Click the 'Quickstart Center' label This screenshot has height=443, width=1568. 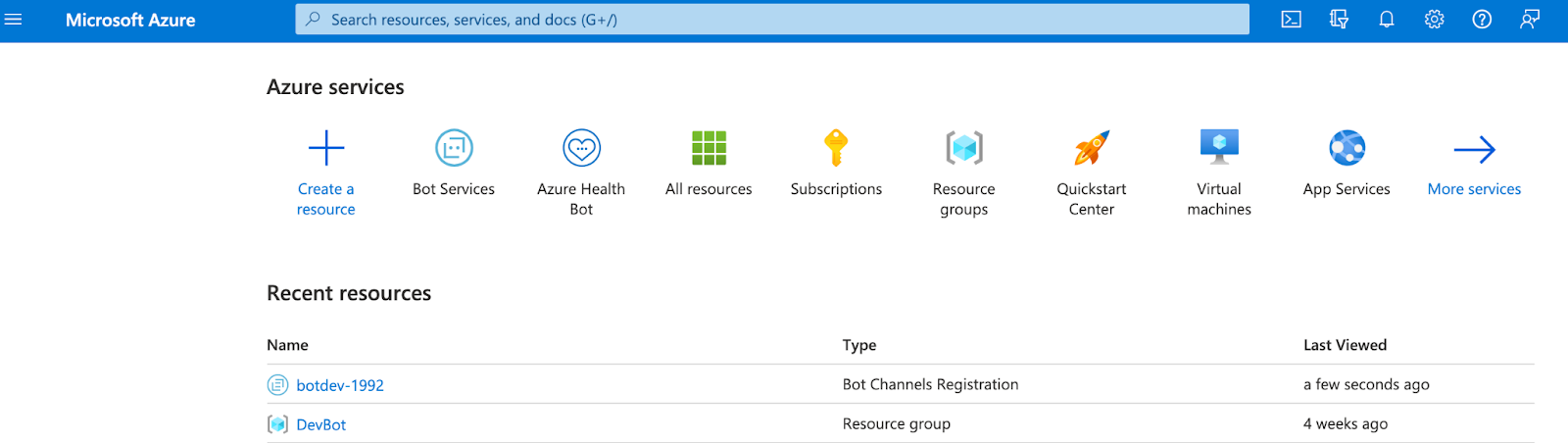1092,199
